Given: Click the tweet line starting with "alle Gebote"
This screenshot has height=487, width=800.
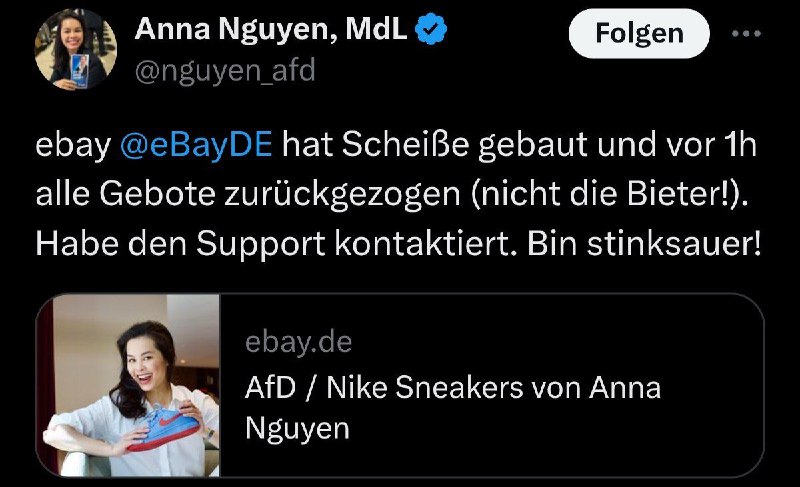Looking at the screenshot, I should tap(391, 195).
